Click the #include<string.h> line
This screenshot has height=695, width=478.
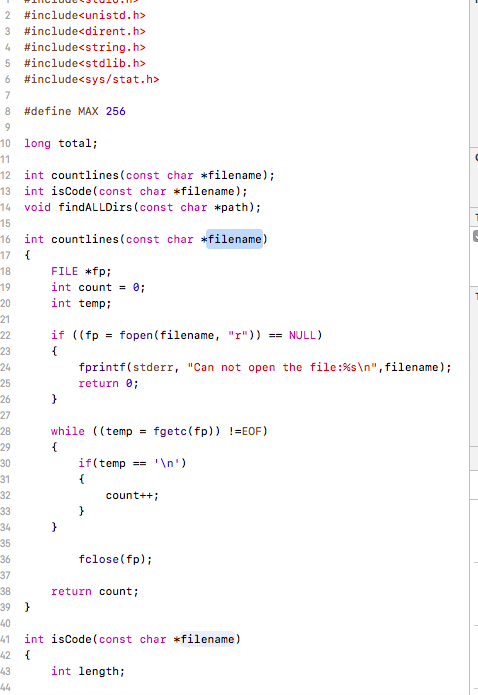(85, 47)
